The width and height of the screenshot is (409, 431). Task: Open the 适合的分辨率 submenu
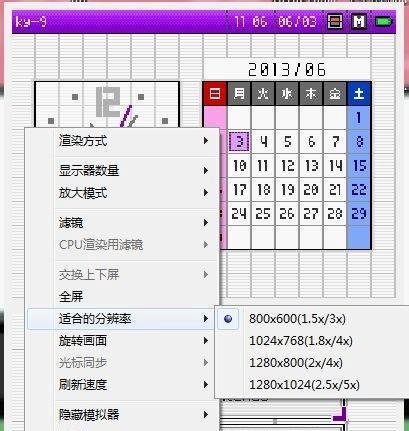[x=123, y=319]
